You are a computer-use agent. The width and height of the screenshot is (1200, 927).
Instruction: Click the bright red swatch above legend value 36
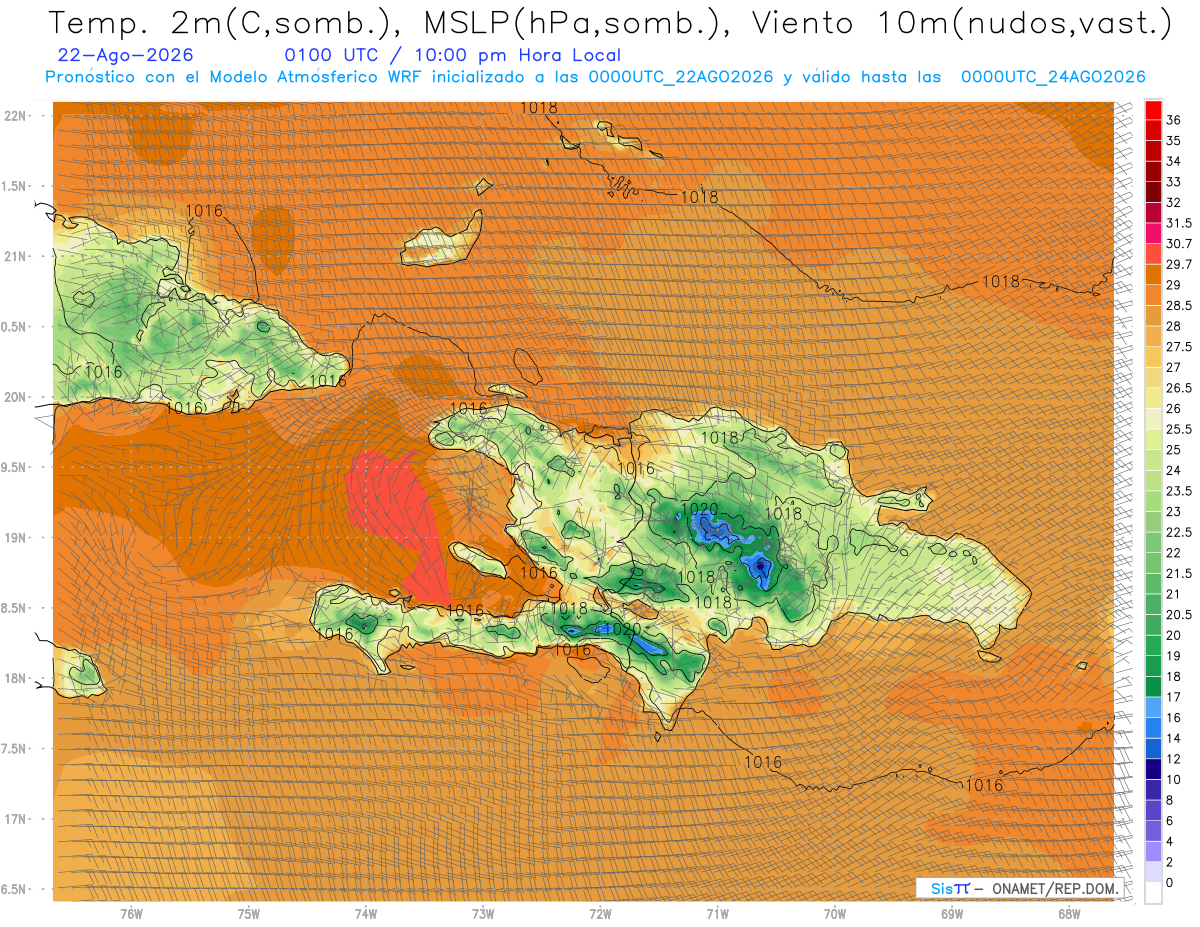1153,109
